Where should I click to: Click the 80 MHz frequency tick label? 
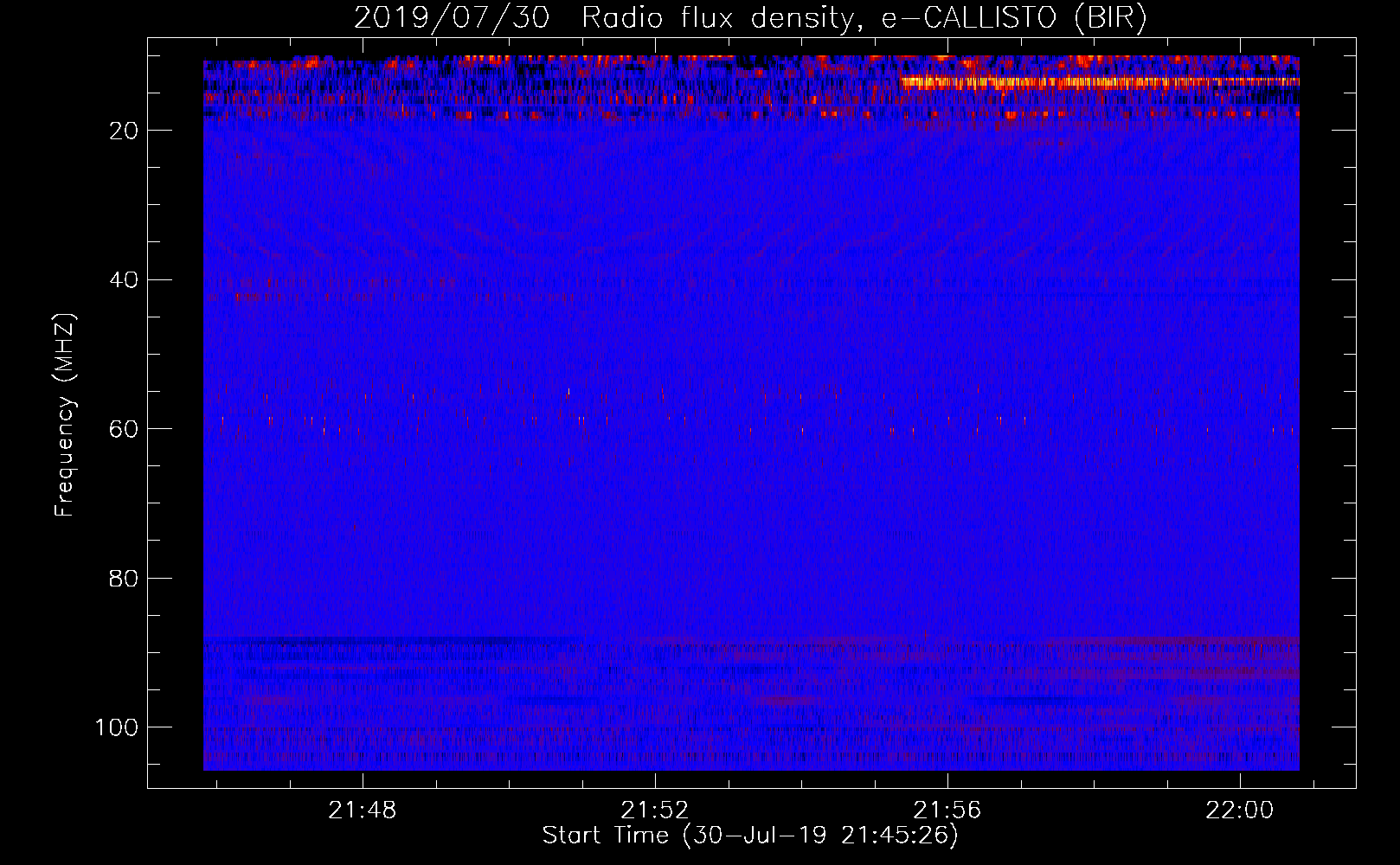click(x=125, y=579)
